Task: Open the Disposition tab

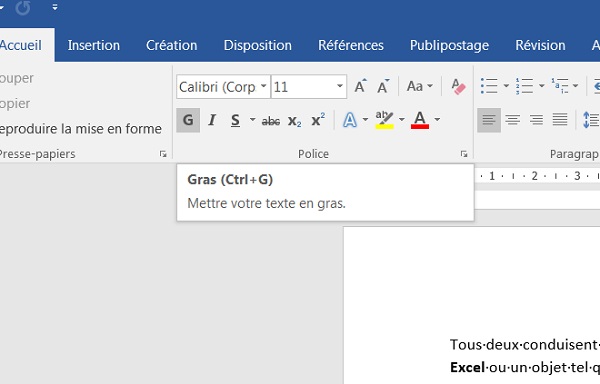Action: click(x=258, y=45)
